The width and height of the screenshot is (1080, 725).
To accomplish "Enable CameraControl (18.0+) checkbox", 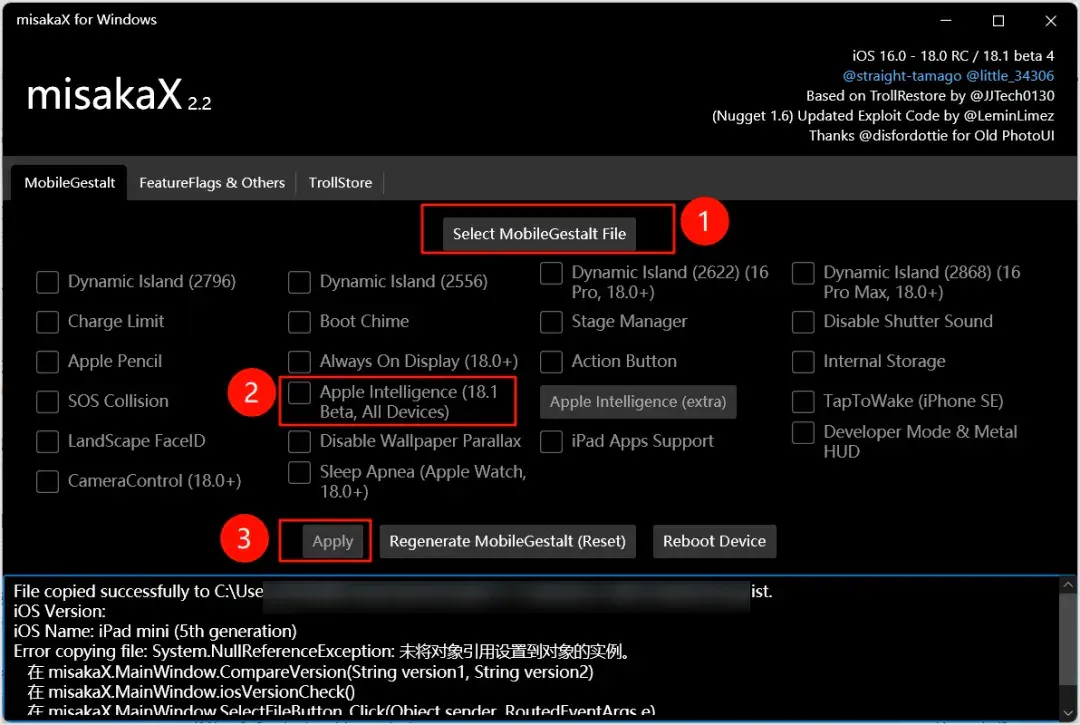I will click(x=48, y=481).
